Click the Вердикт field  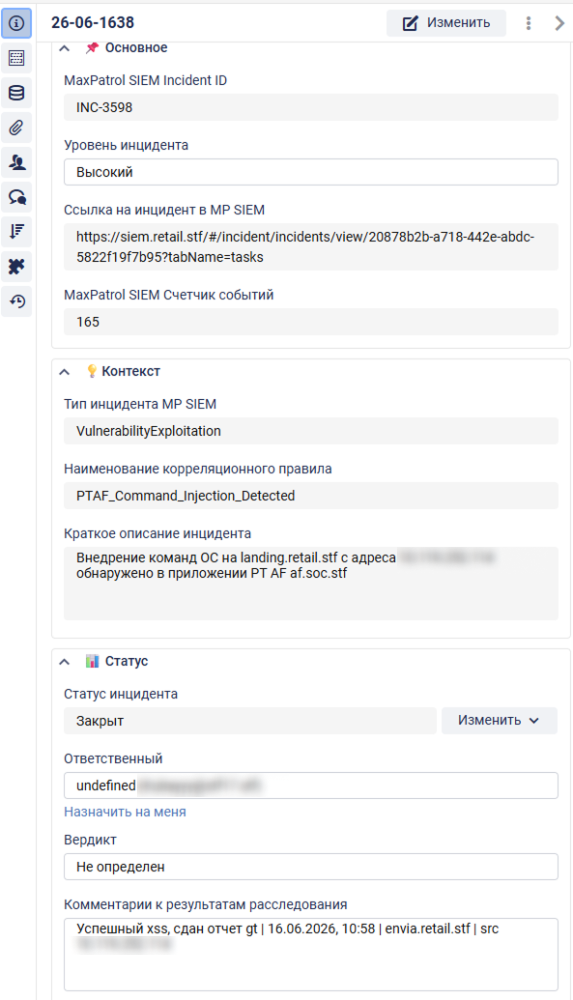(311, 867)
